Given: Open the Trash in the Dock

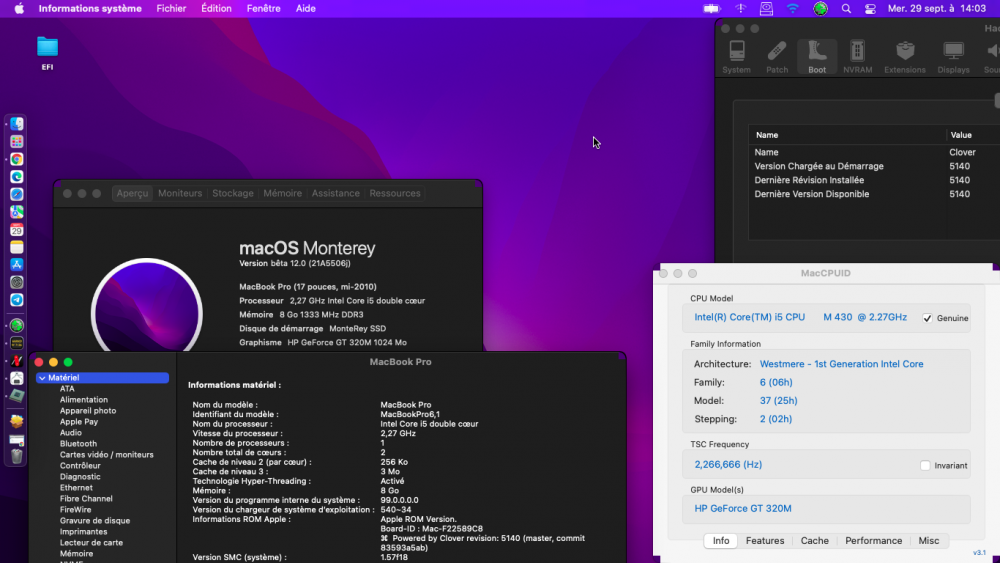Looking at the screenshot, I should tap(17, 456).
